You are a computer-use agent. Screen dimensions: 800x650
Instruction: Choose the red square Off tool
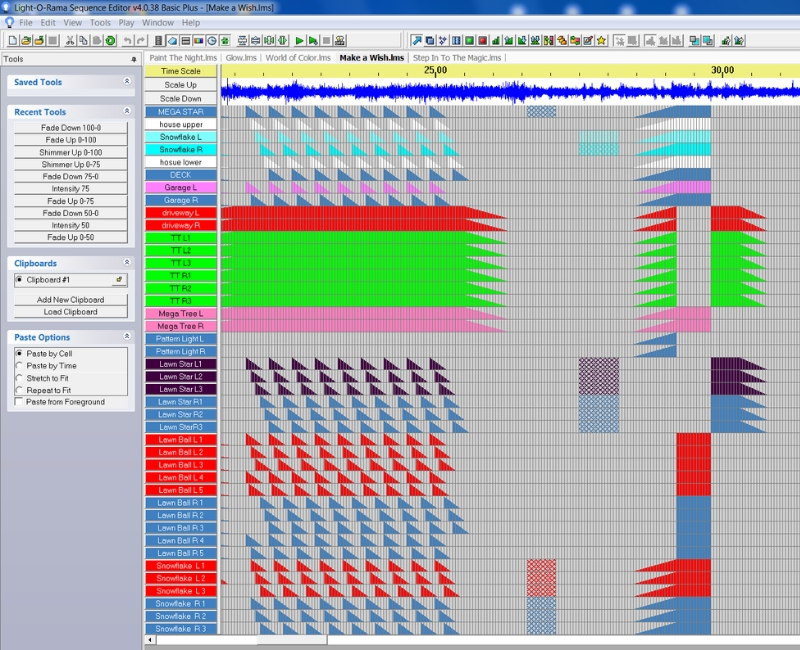(x=483, y=40)
